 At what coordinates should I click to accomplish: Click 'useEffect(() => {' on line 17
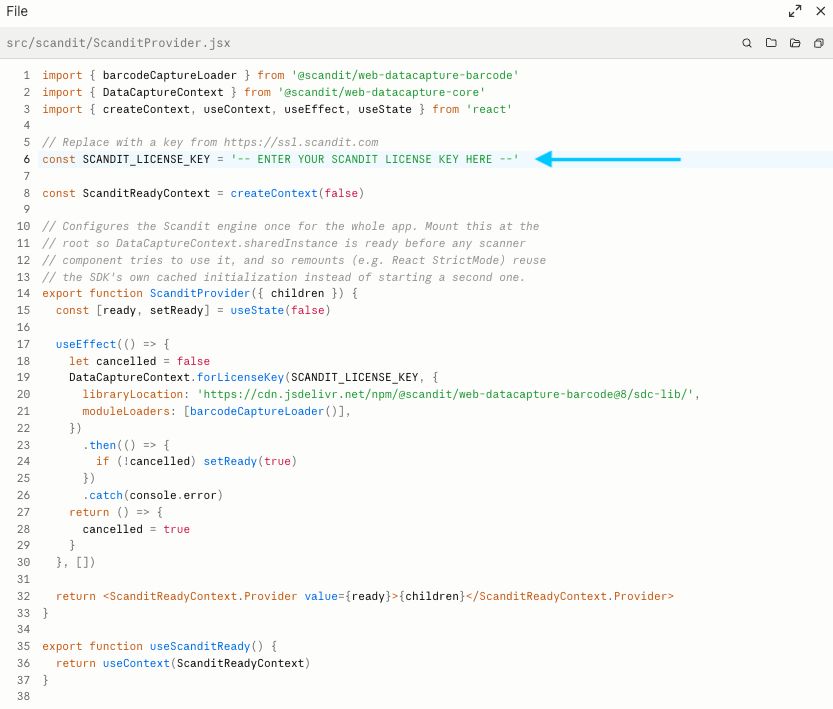point(113,344)
